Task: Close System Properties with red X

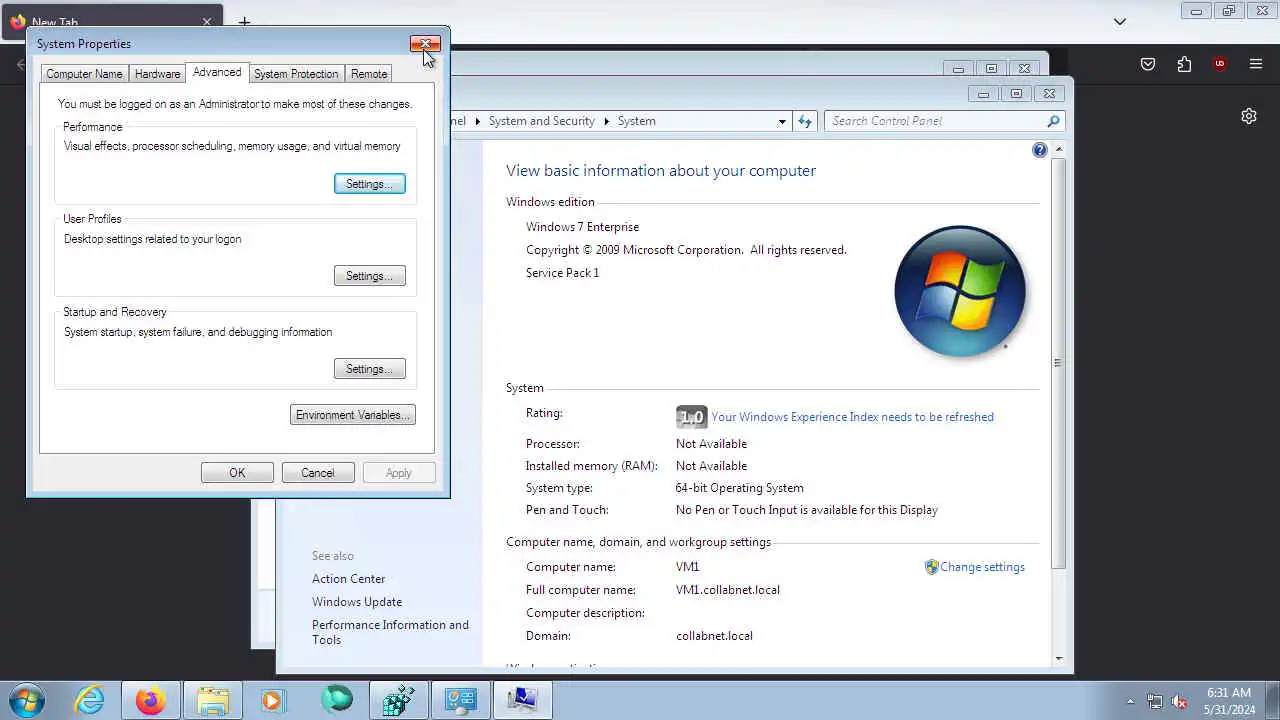Action: [x=425, y=44]
